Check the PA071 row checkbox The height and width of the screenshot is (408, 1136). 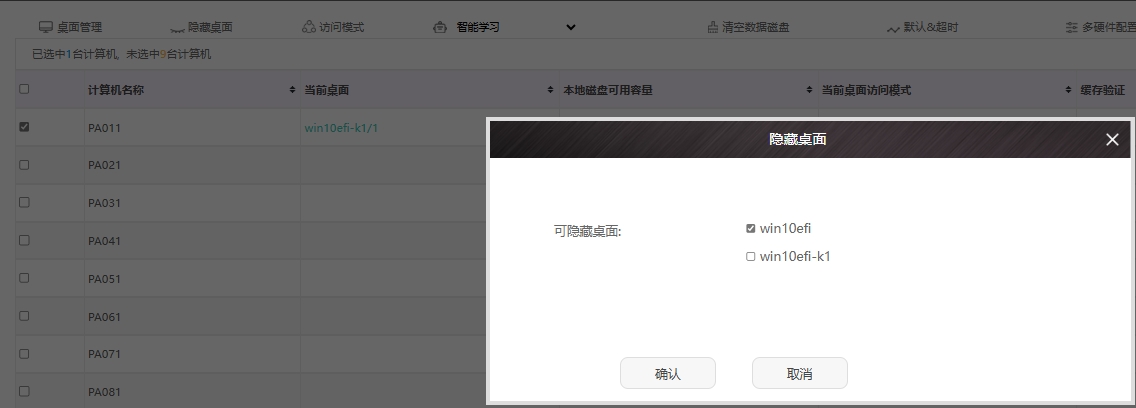[x=24, y=354]
